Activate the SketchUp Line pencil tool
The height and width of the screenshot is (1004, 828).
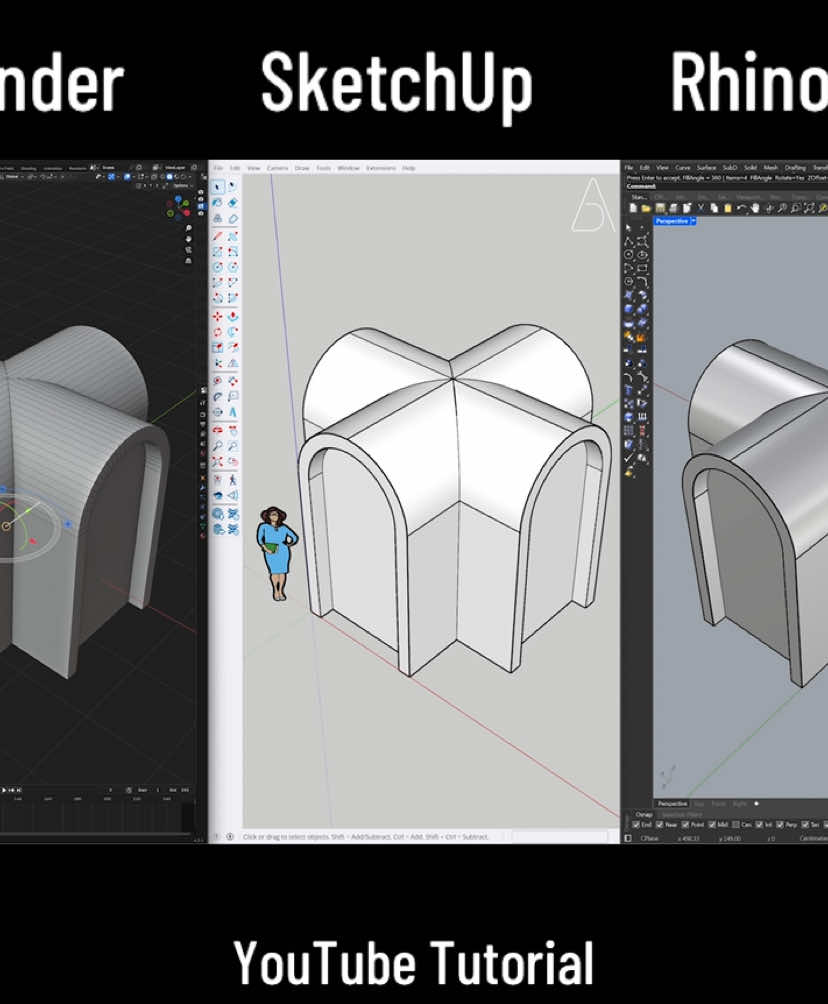(x=217, y=236)
